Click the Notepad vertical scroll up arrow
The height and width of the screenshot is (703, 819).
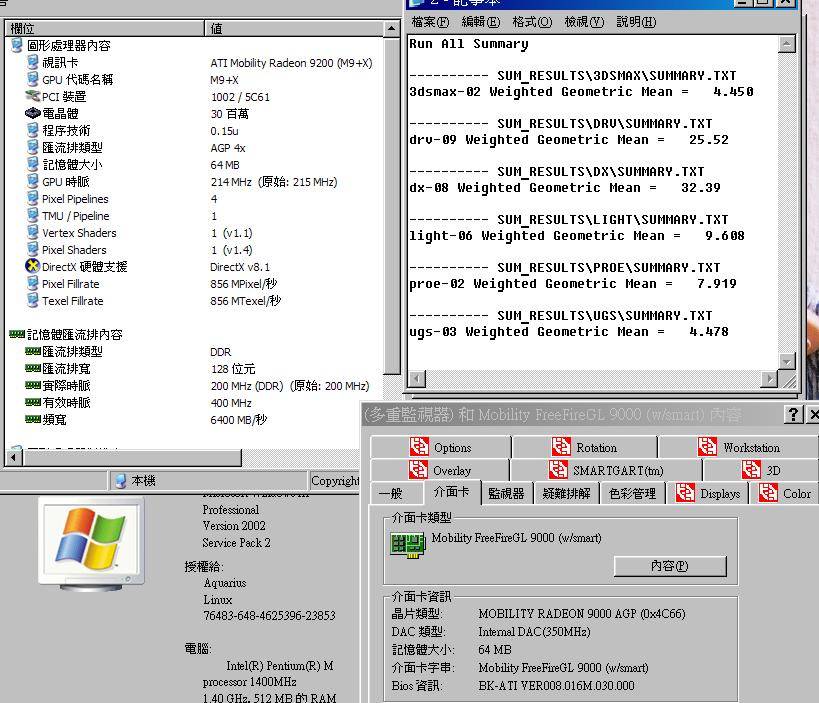click(x=786, y=44)
